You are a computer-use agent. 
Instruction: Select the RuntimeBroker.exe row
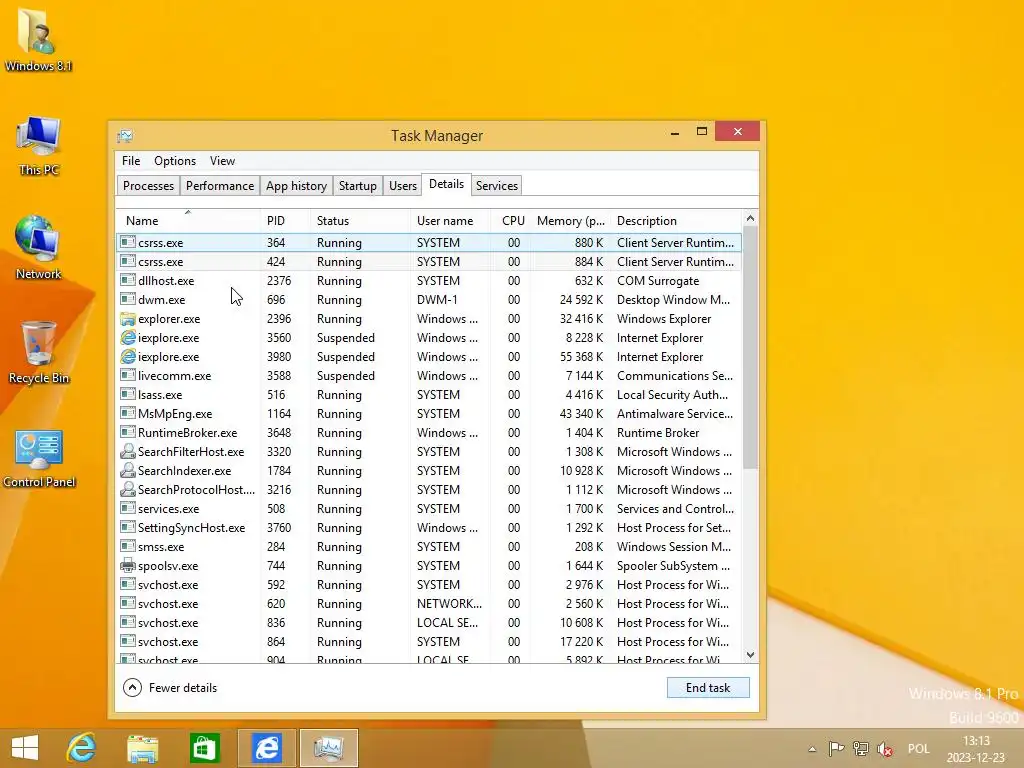click(429, 432)
